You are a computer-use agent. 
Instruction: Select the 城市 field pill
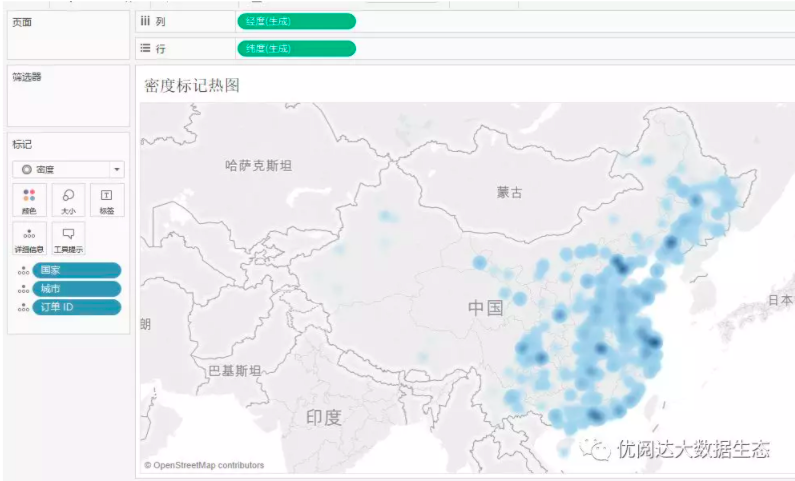click(x=77, y=289)
